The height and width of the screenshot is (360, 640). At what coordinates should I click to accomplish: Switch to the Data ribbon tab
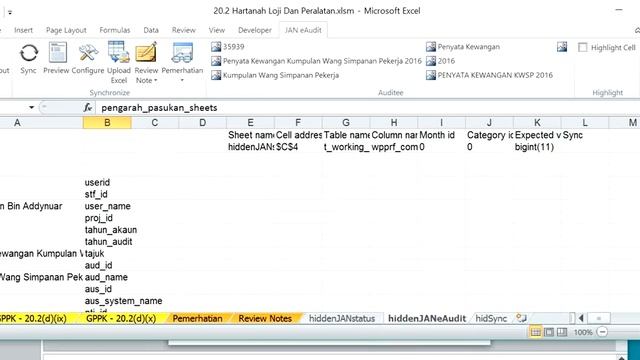pos(151,30)
